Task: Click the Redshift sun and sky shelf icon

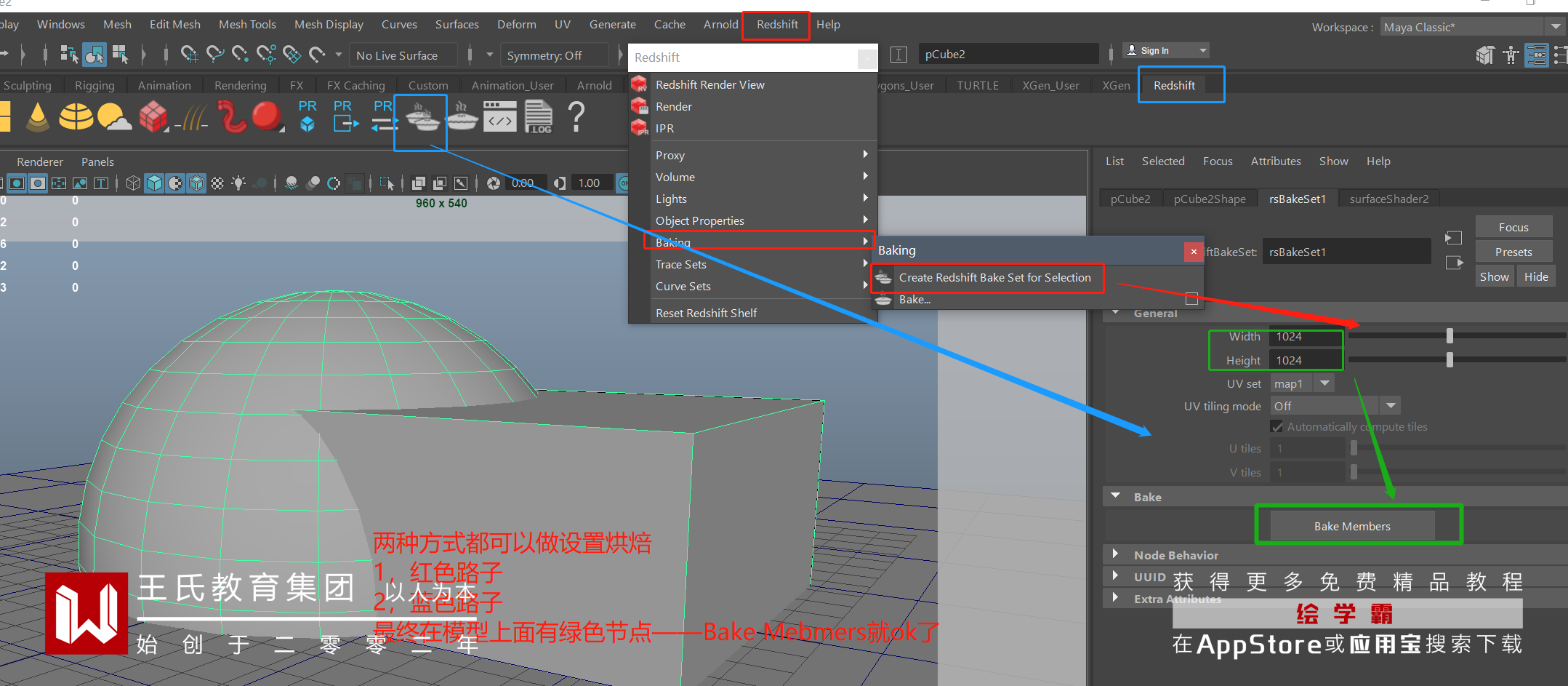Action: (114, 116)
